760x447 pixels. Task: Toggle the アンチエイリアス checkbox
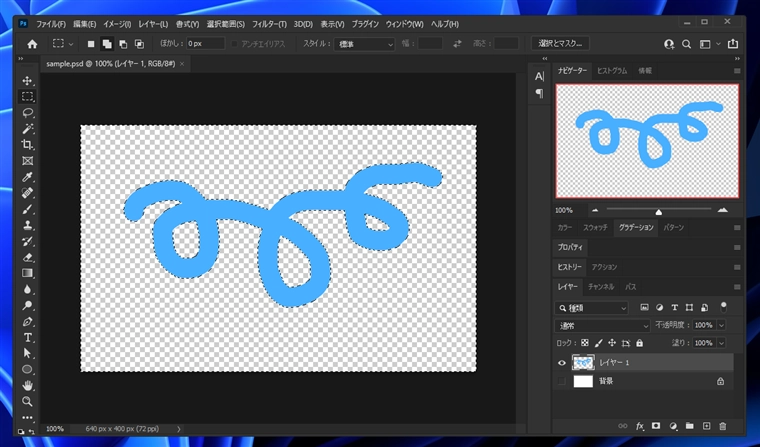(235, 44)
